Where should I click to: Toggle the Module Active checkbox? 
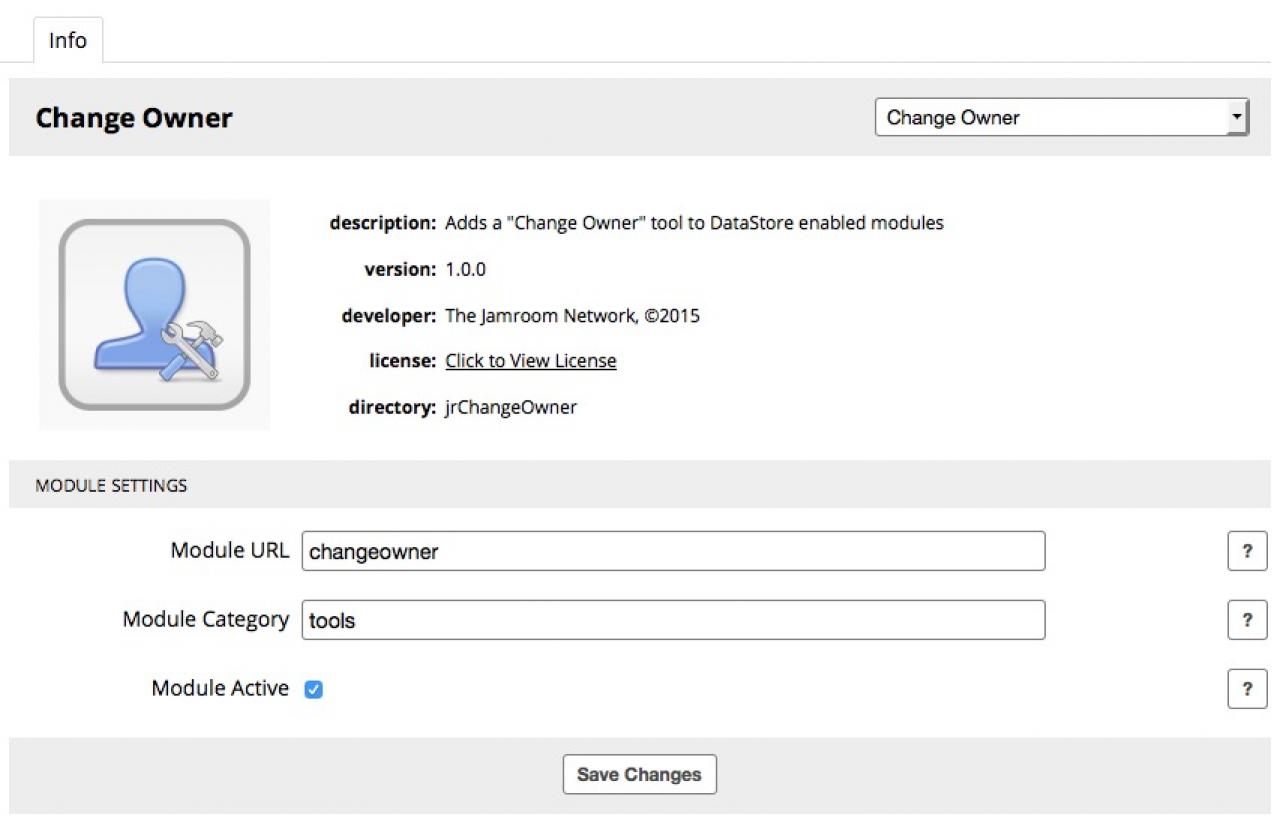tap(313, 689)
